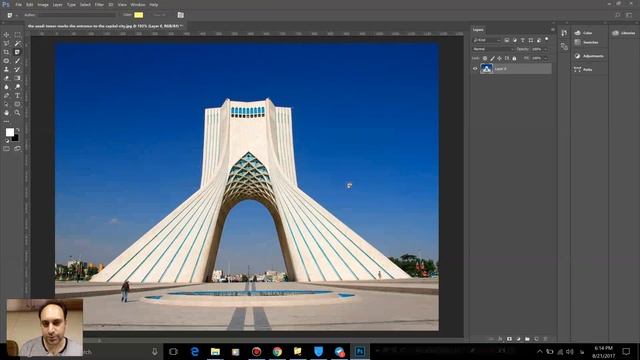The width and height of the screenshot is (640, 360).
Task: Select the Rectangular Marquee tool
Action: [x=17, y=35]
